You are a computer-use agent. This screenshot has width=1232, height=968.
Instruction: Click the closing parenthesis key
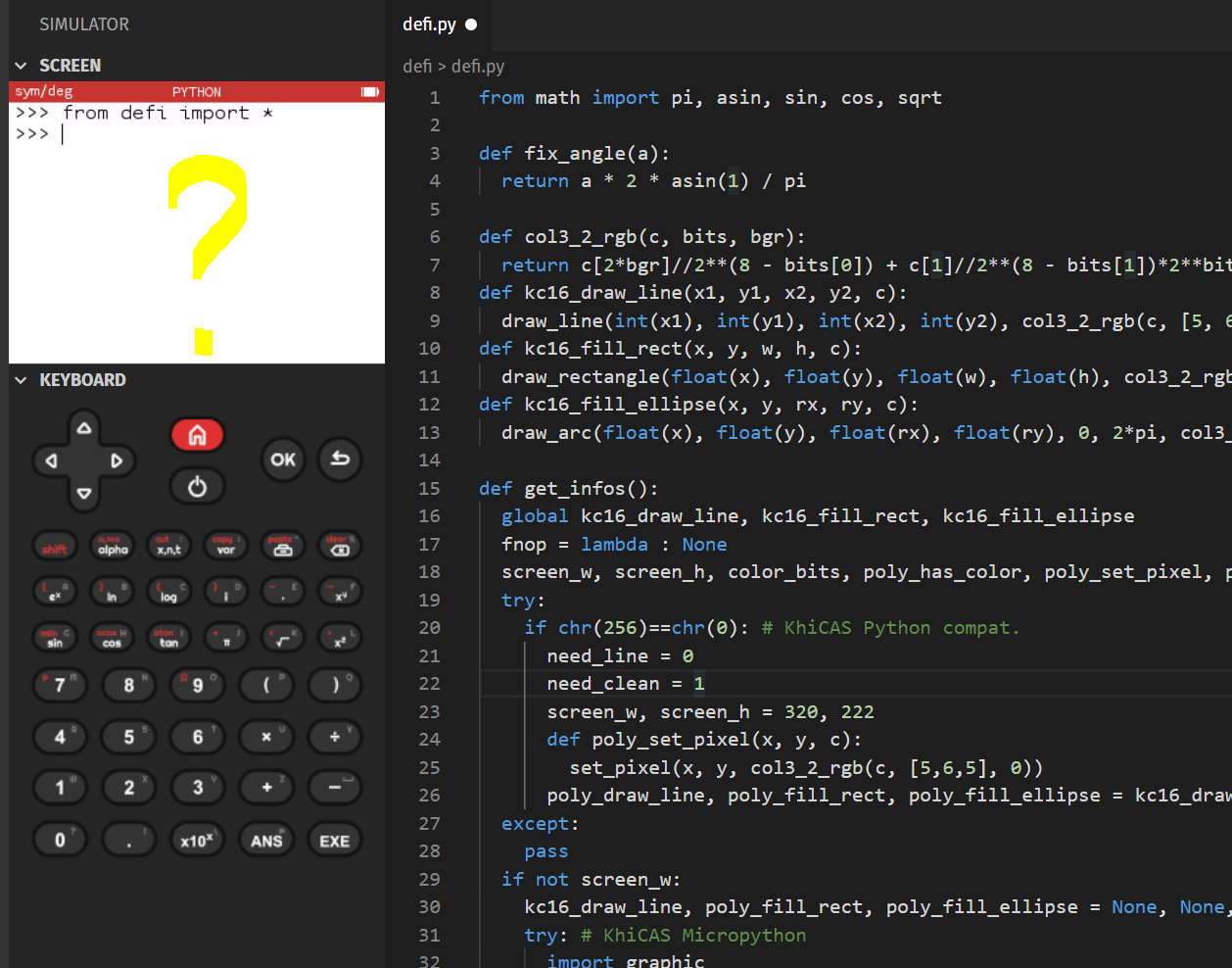point(335,684)
